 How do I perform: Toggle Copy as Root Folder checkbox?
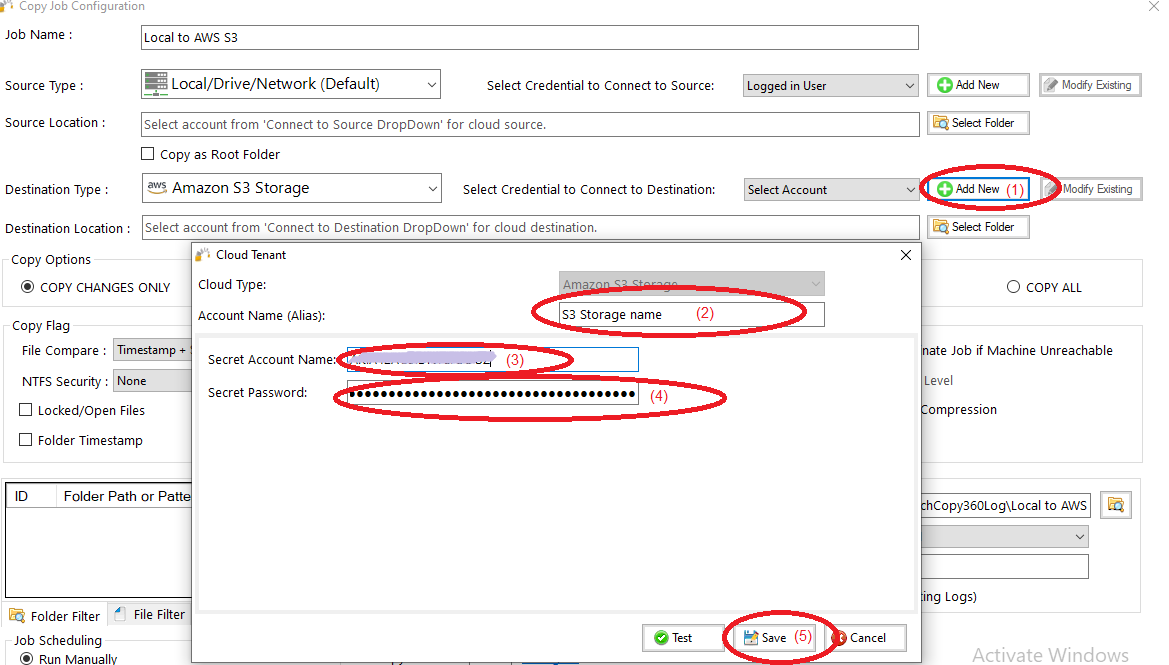[148, 154]
